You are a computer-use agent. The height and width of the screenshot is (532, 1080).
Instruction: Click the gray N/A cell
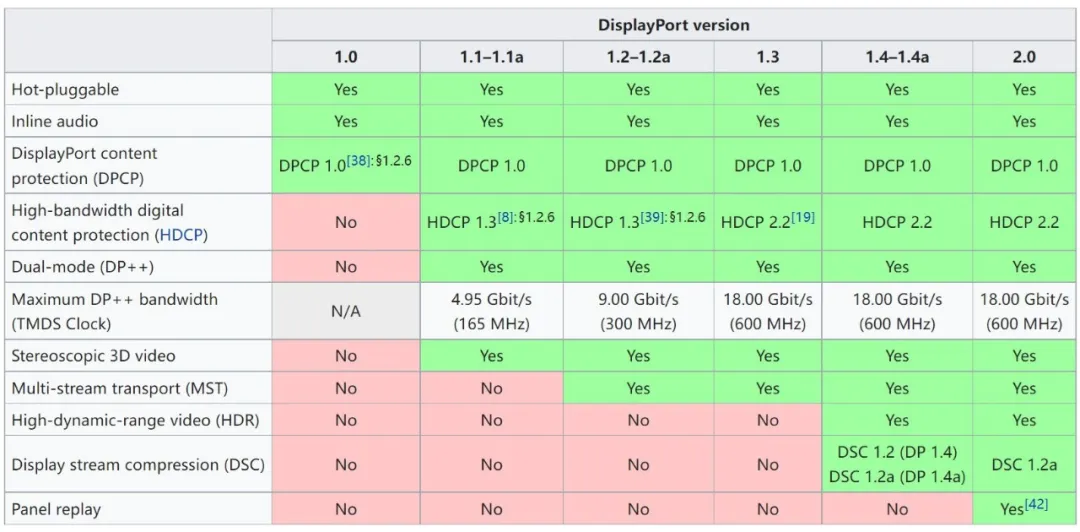click(345, 312)
